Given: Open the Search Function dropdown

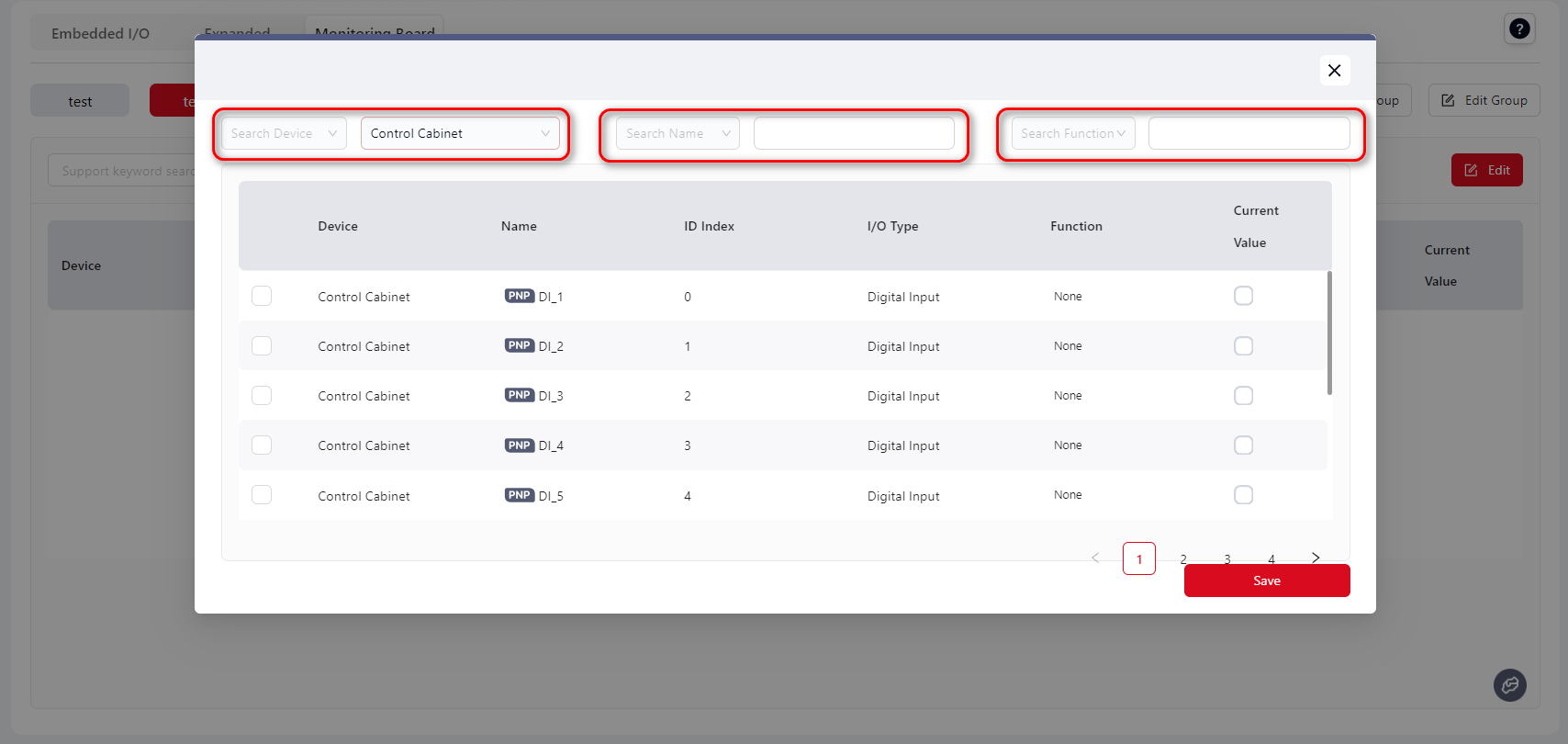Looking at the screenshot, I should tap(1072, 133).
